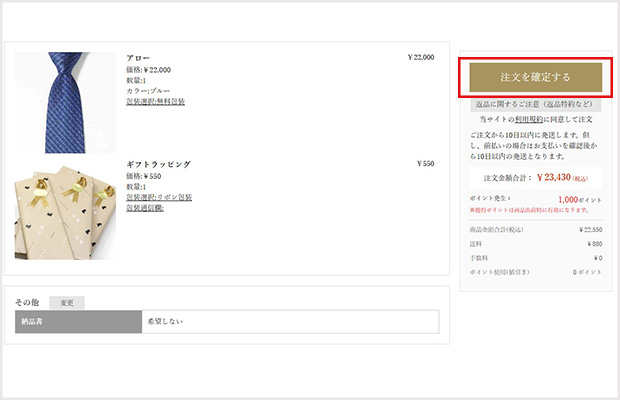Viewport: 620px width, 400px height.
Task: Open the 包装通信欄 wrapping message link
Action: (x=145, y=208)
